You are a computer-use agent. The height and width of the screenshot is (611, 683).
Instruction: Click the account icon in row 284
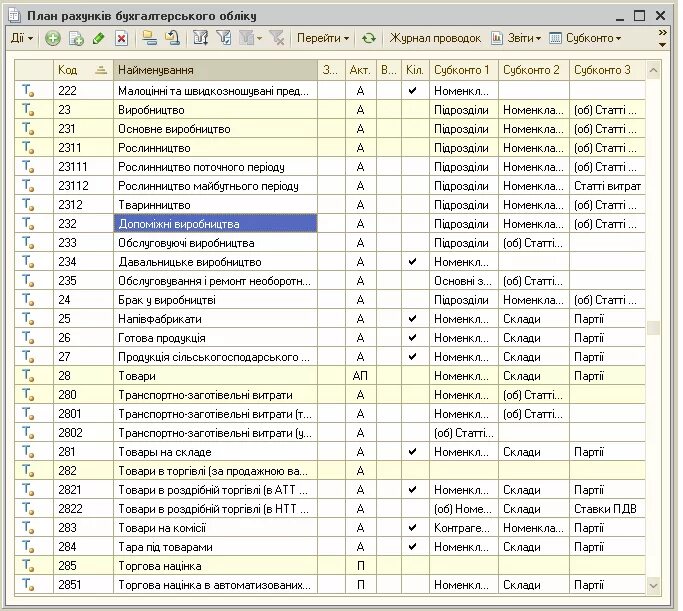pyautogui.click(x=29, y=547)
